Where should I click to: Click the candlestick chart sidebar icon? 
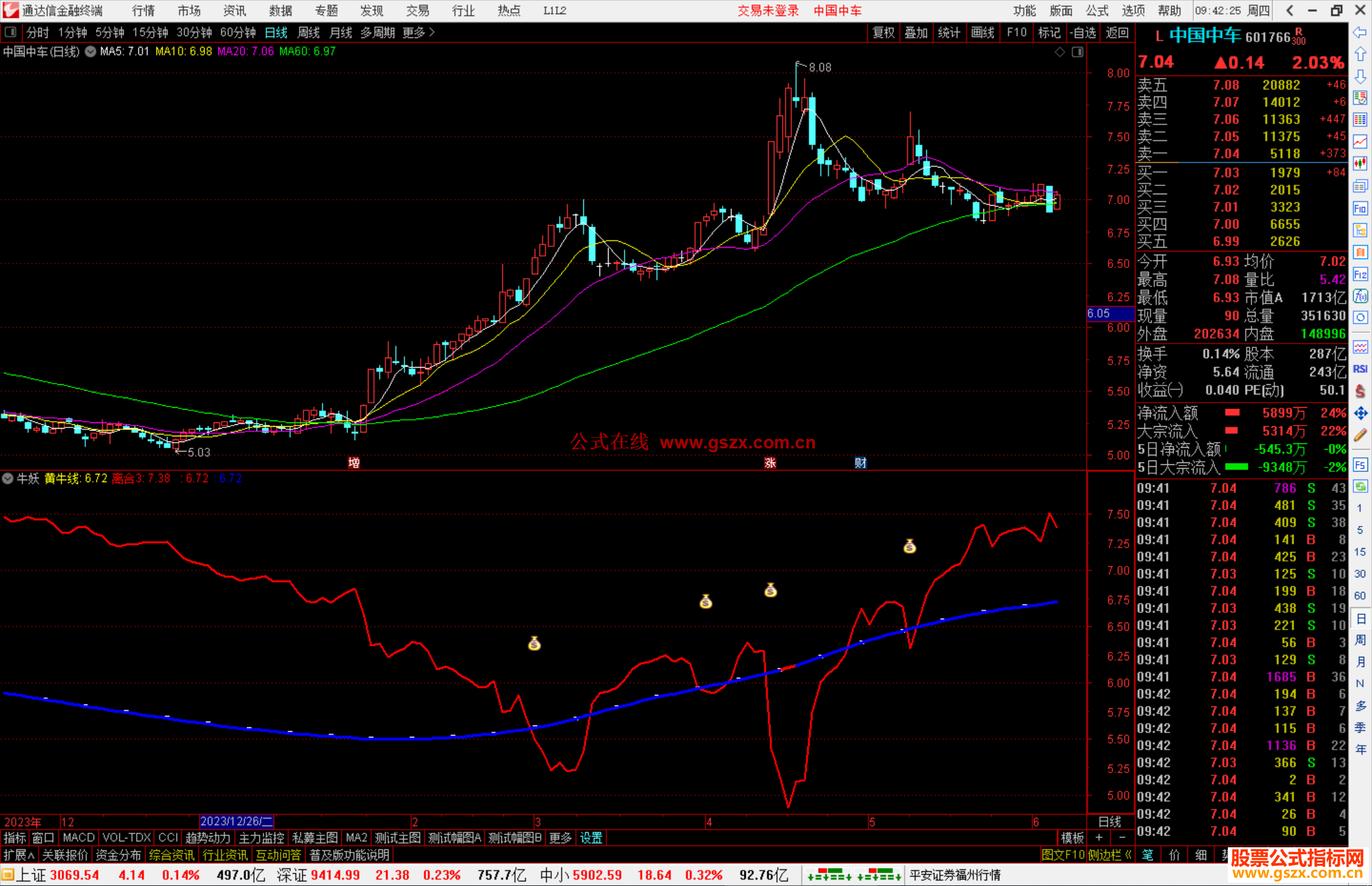1360,163
